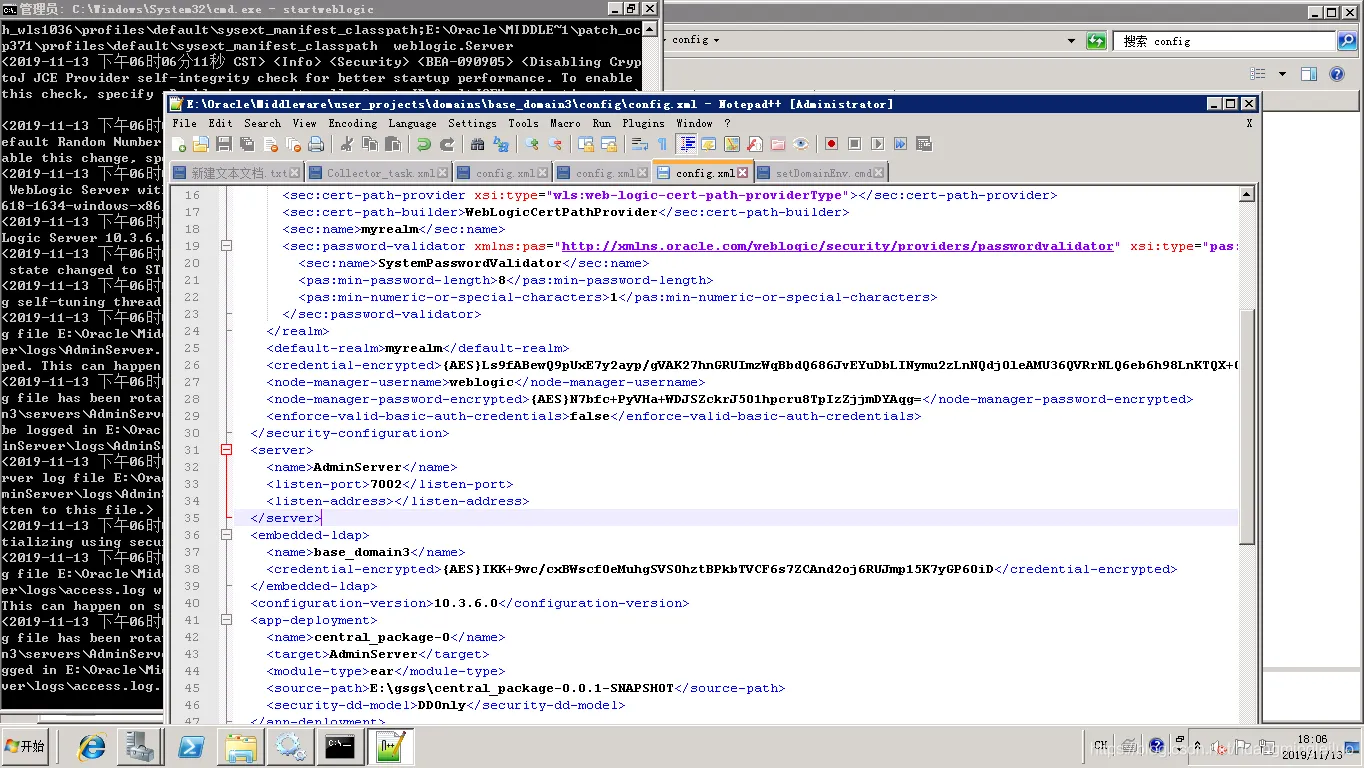Click the green refresh button in Explorer
Viewport: 1364px width, 768px height.
tap(1097, 41)
